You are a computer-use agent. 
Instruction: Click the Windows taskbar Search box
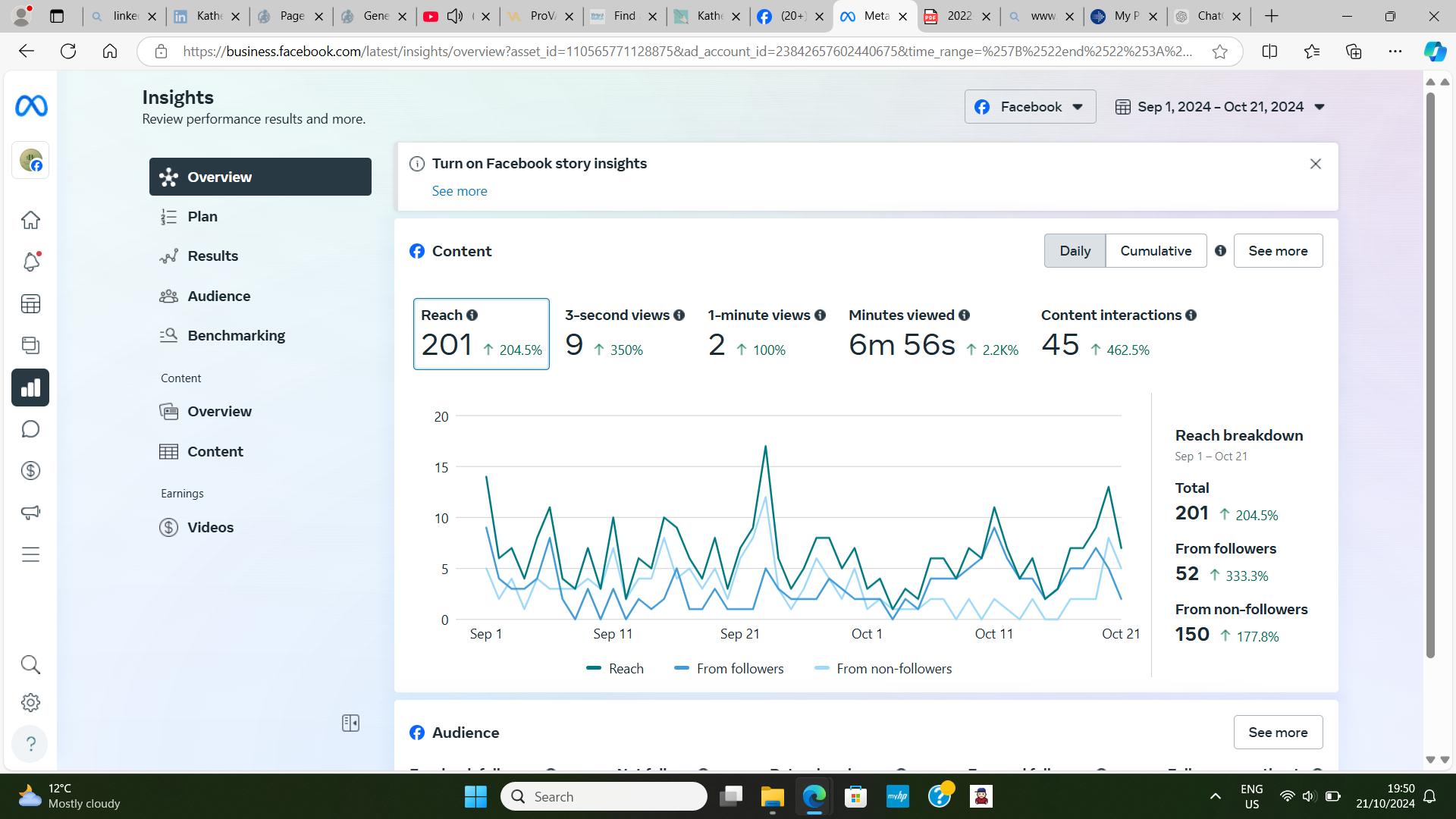(x=604, y=796)
